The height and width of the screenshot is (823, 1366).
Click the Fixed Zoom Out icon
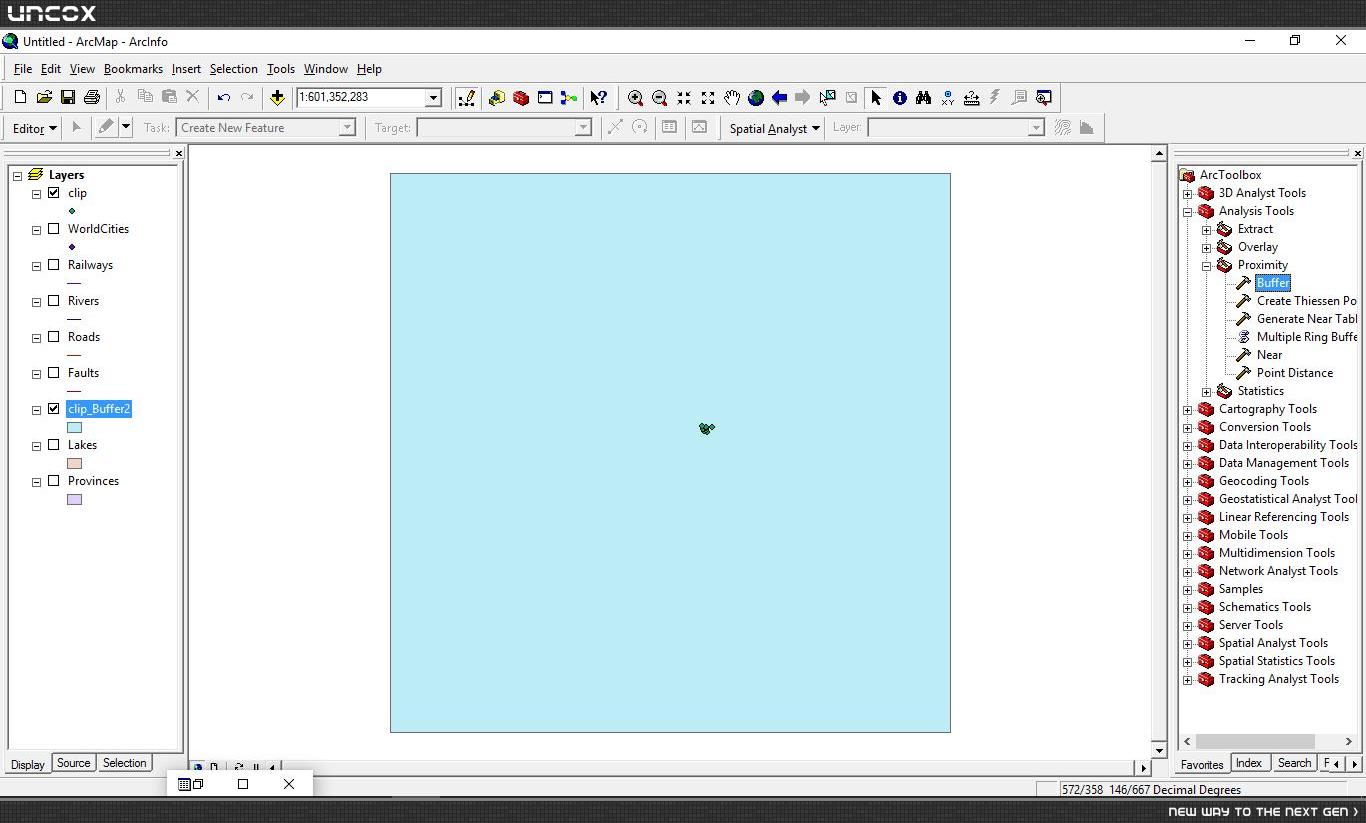coord(708,97)
